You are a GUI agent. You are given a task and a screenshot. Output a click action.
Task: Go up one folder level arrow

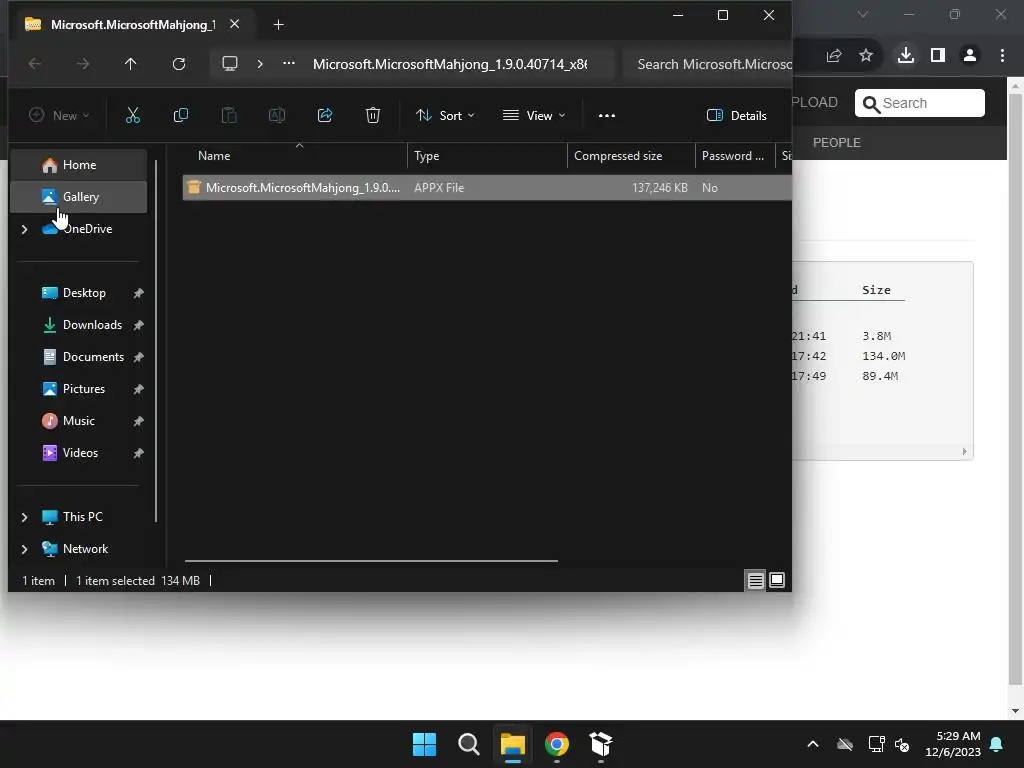131,64
